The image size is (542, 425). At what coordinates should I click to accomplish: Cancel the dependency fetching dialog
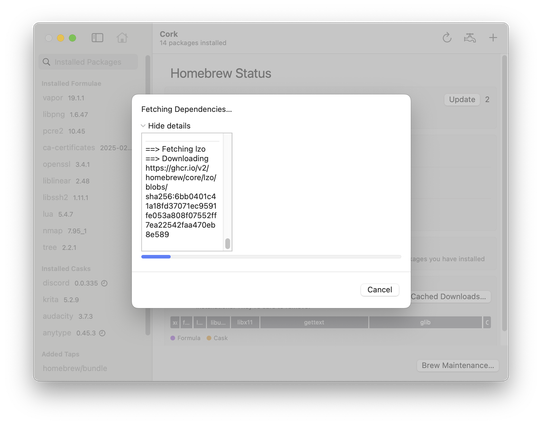pos(380,290)
